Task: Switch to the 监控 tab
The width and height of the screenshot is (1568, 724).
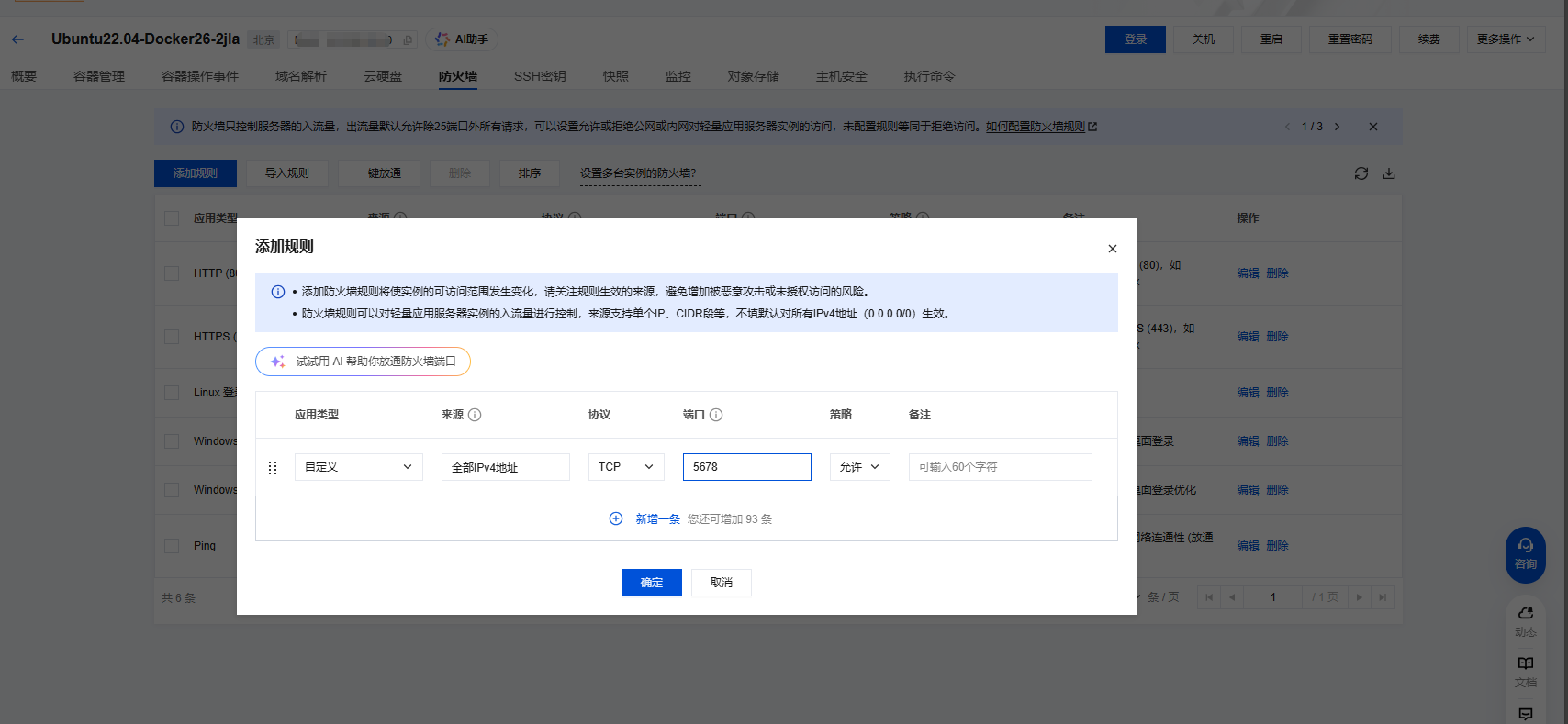Action: [x=678, y=76]
